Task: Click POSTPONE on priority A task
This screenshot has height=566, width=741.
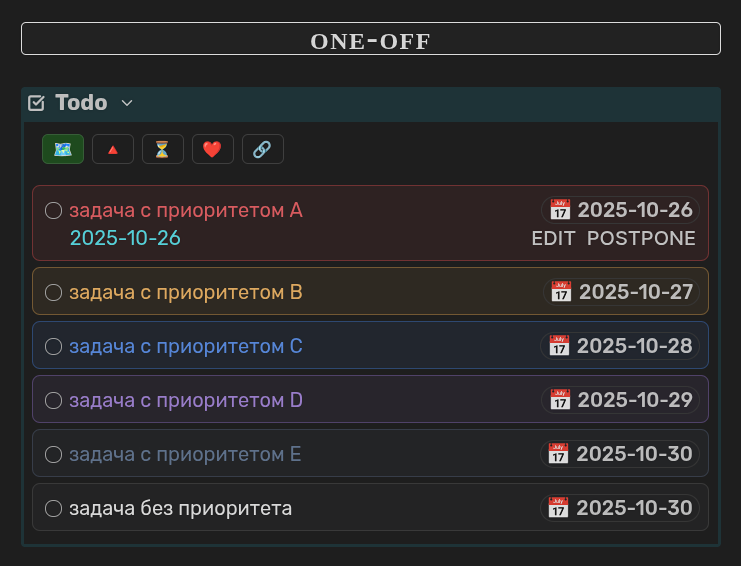Action: pos(641,239)
